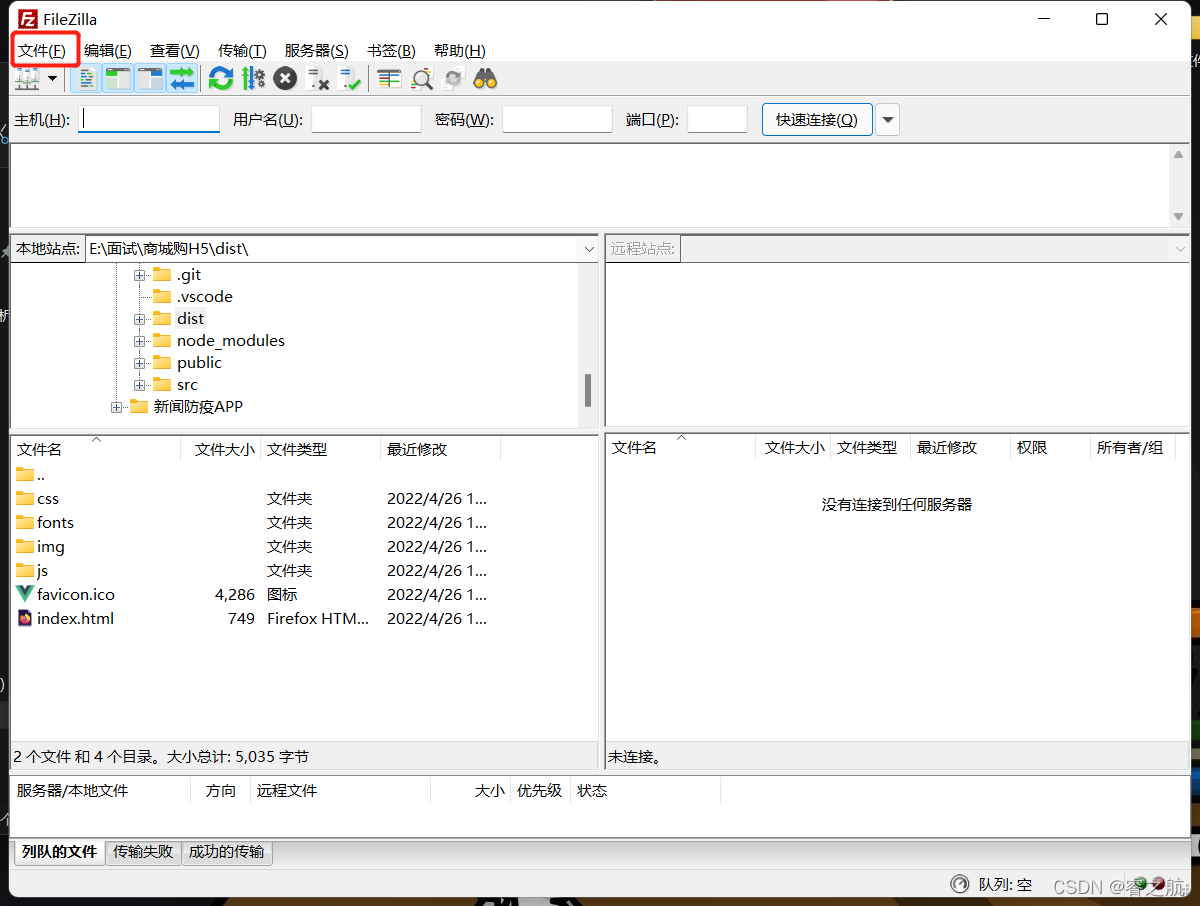
Task: Toggle local directory tree display
Action: (x=118, y=79)
